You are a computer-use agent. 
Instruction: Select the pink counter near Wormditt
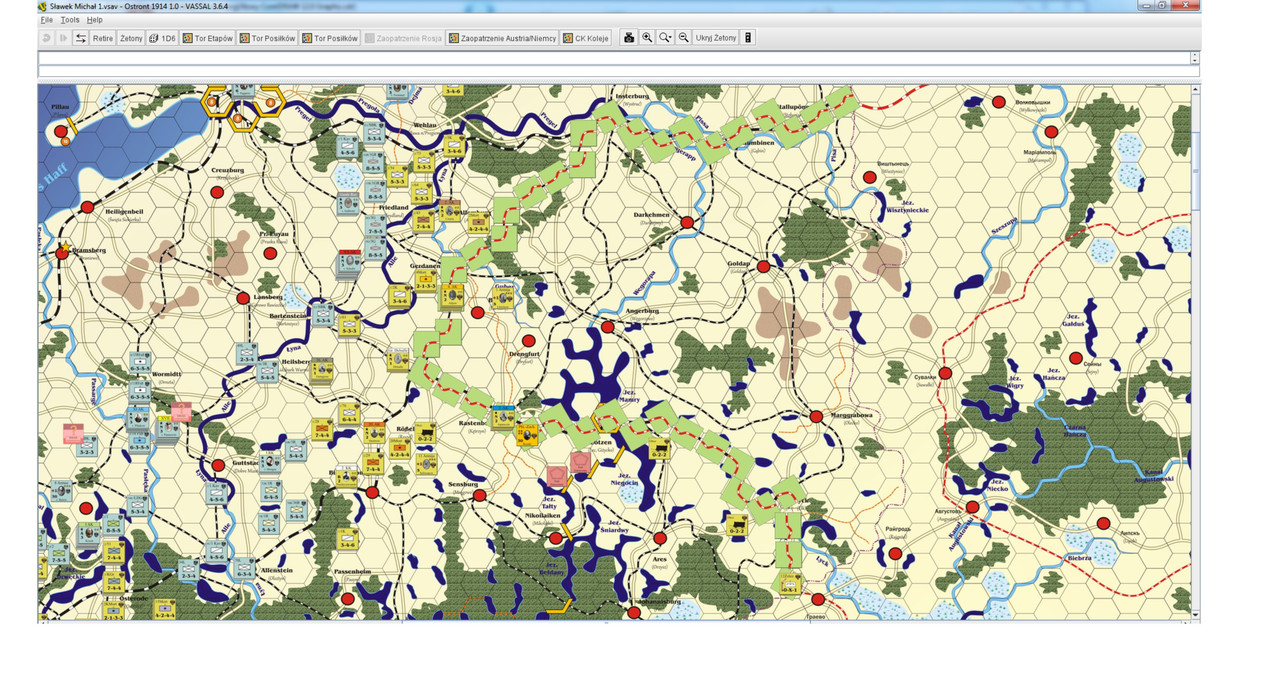point(181,411)
